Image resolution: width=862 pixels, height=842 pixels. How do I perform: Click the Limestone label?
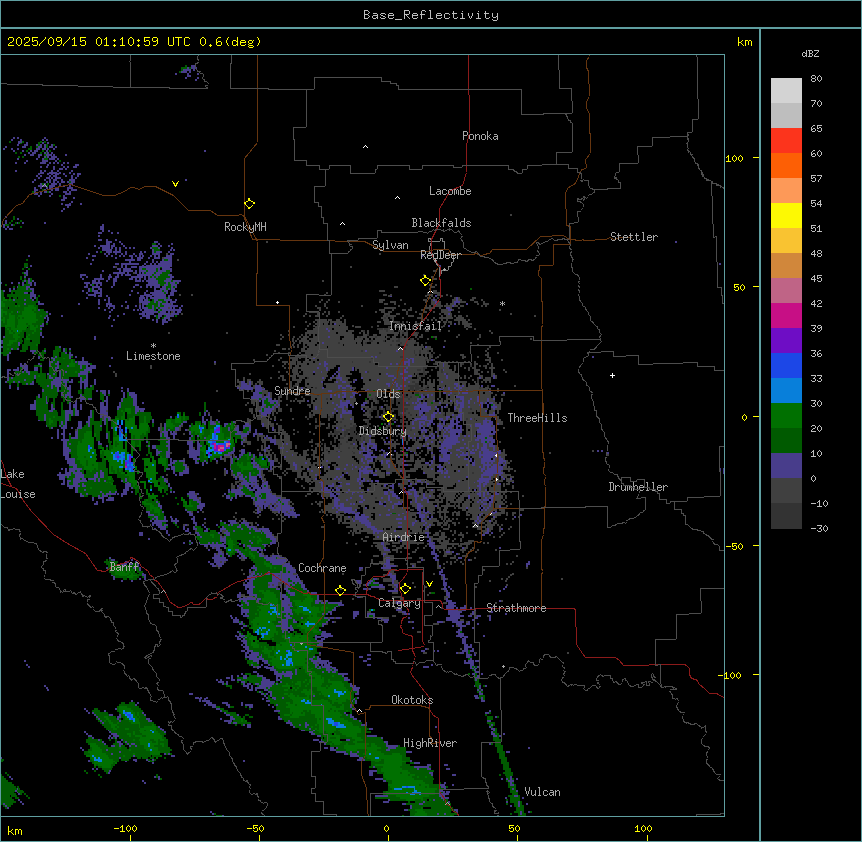[153, 356]
